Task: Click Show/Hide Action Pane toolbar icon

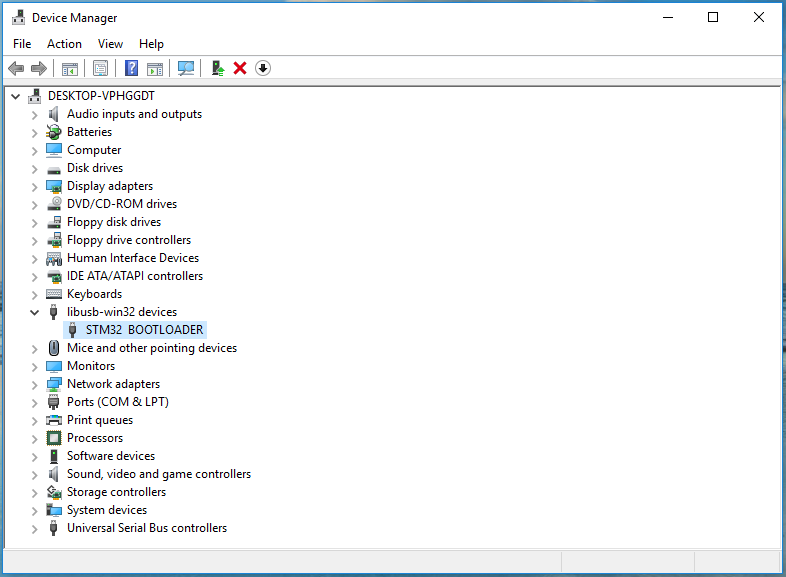Action: coord(155,69)
